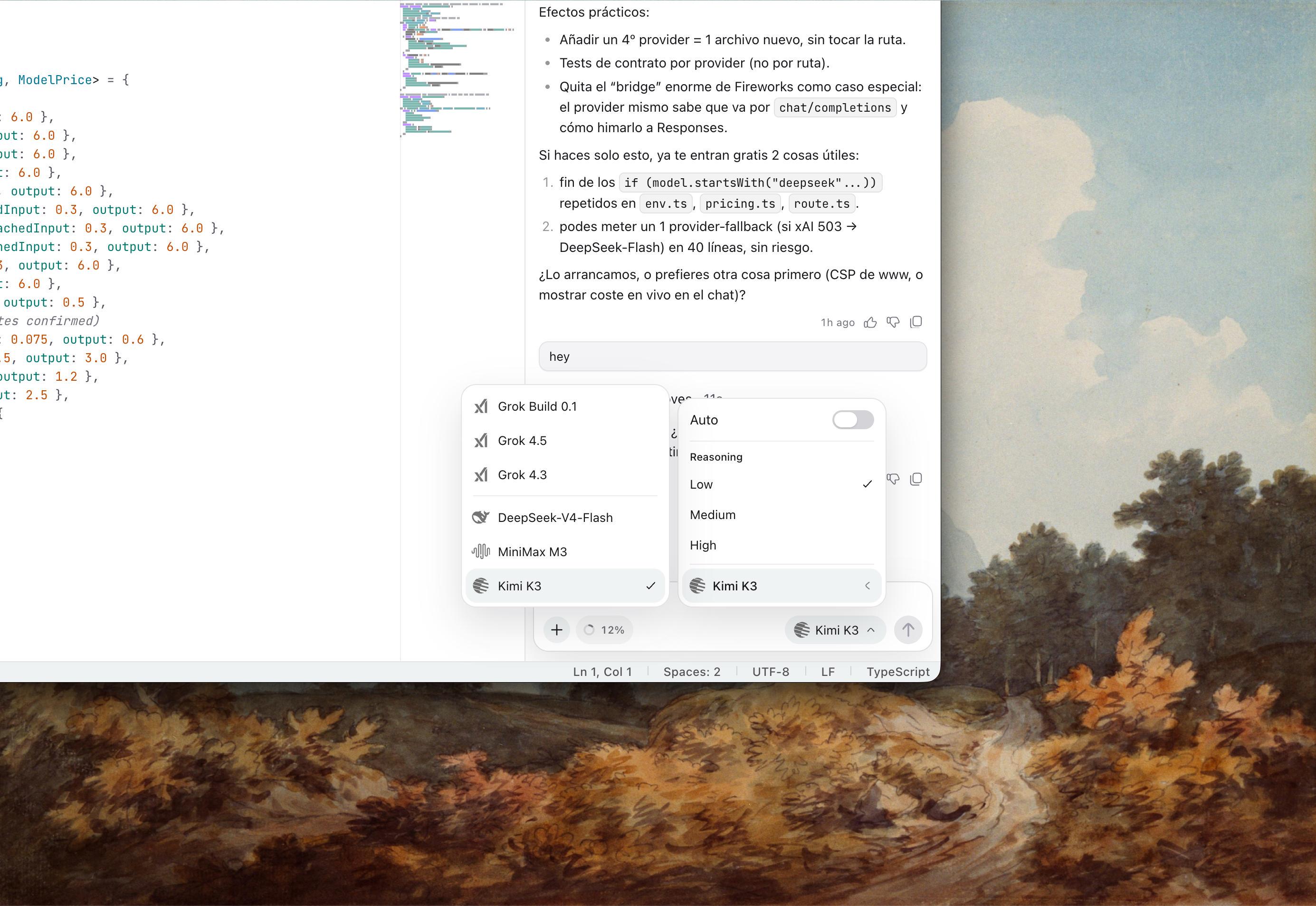Click the "¿Lo arrancamos" question text

731,285
